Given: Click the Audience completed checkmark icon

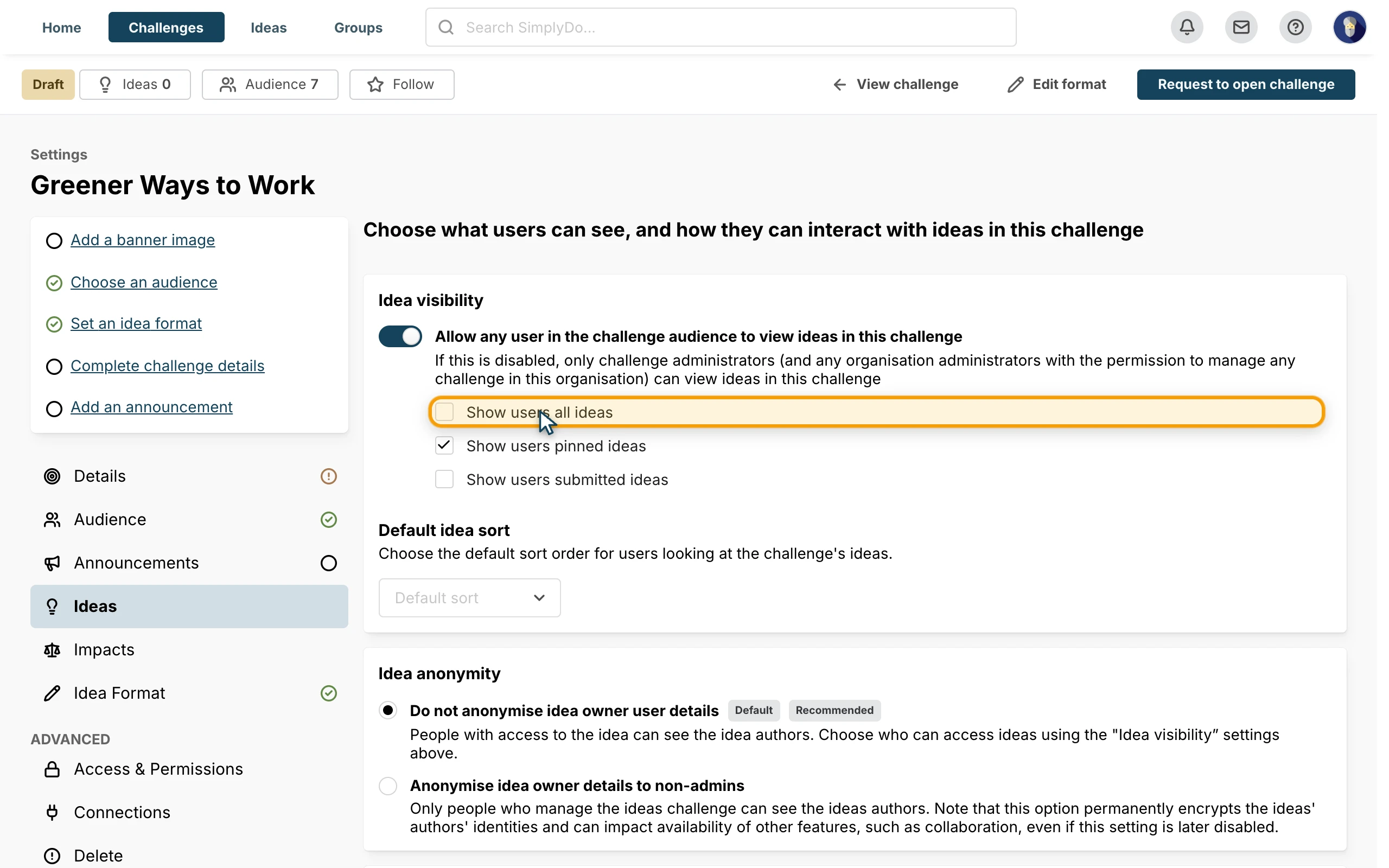Looking at the screenshot, I should coord(328,520).
